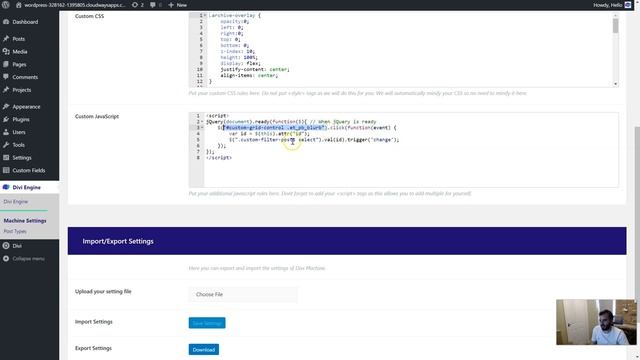Click the Appearance brush icon
The image size is (640, 360).
click(x=6, y=107)
